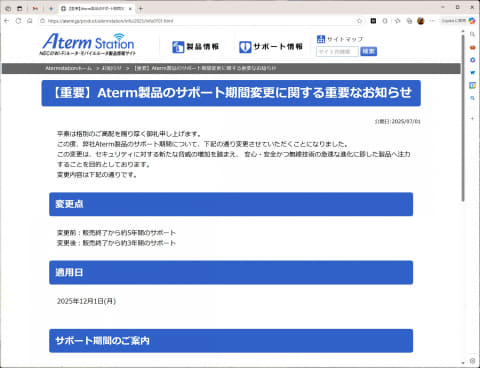The height and width of the screenshot is (368, 480).
Task: Reload the page with refresh icon
Action: (18, 21)
